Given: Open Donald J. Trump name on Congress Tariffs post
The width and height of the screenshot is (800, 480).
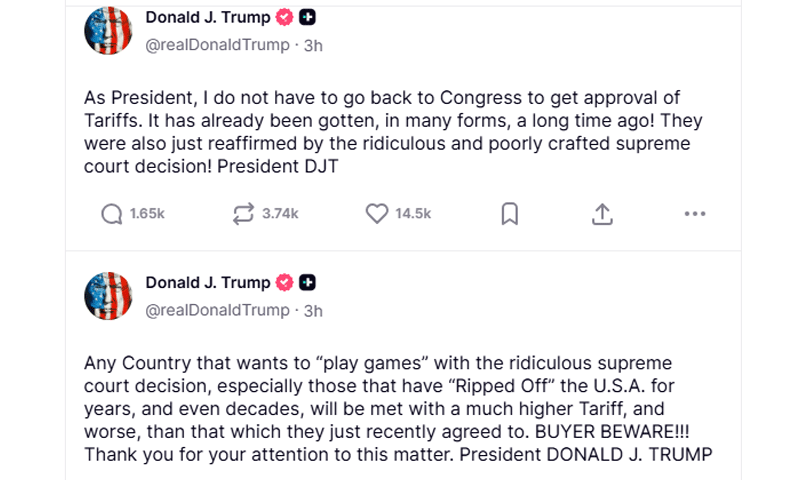Looking at the screenshot, I should pos(208,18).
